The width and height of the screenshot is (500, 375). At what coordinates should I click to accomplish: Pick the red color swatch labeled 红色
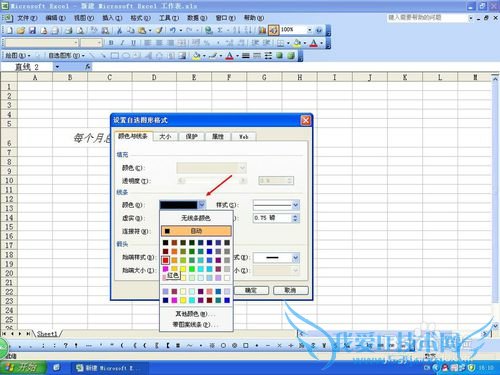click(166, 260)
